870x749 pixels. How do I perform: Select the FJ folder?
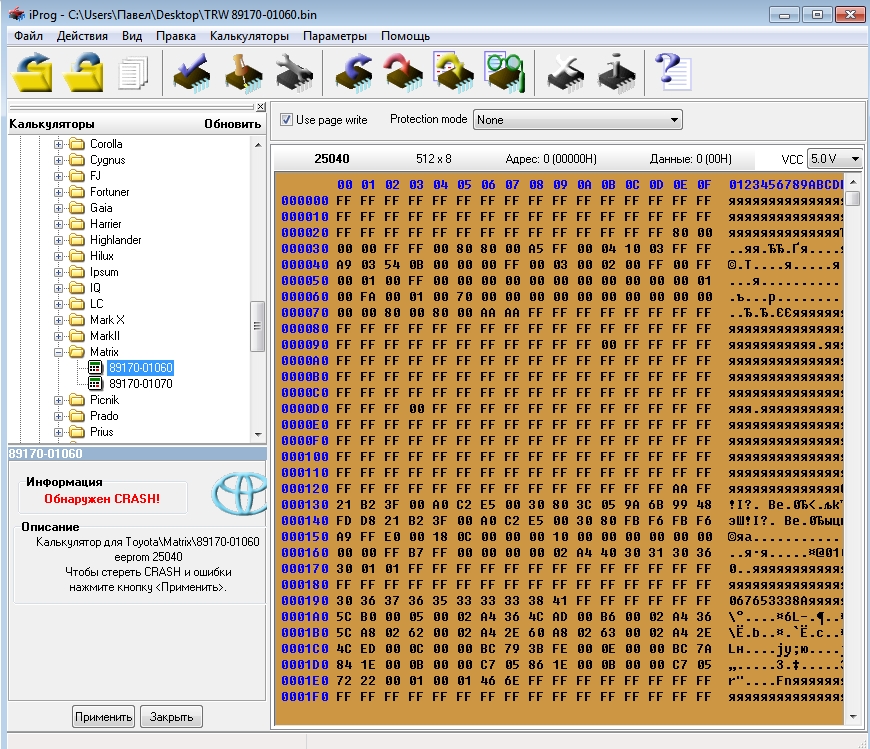pyautogui.click(x=95, y=176)
